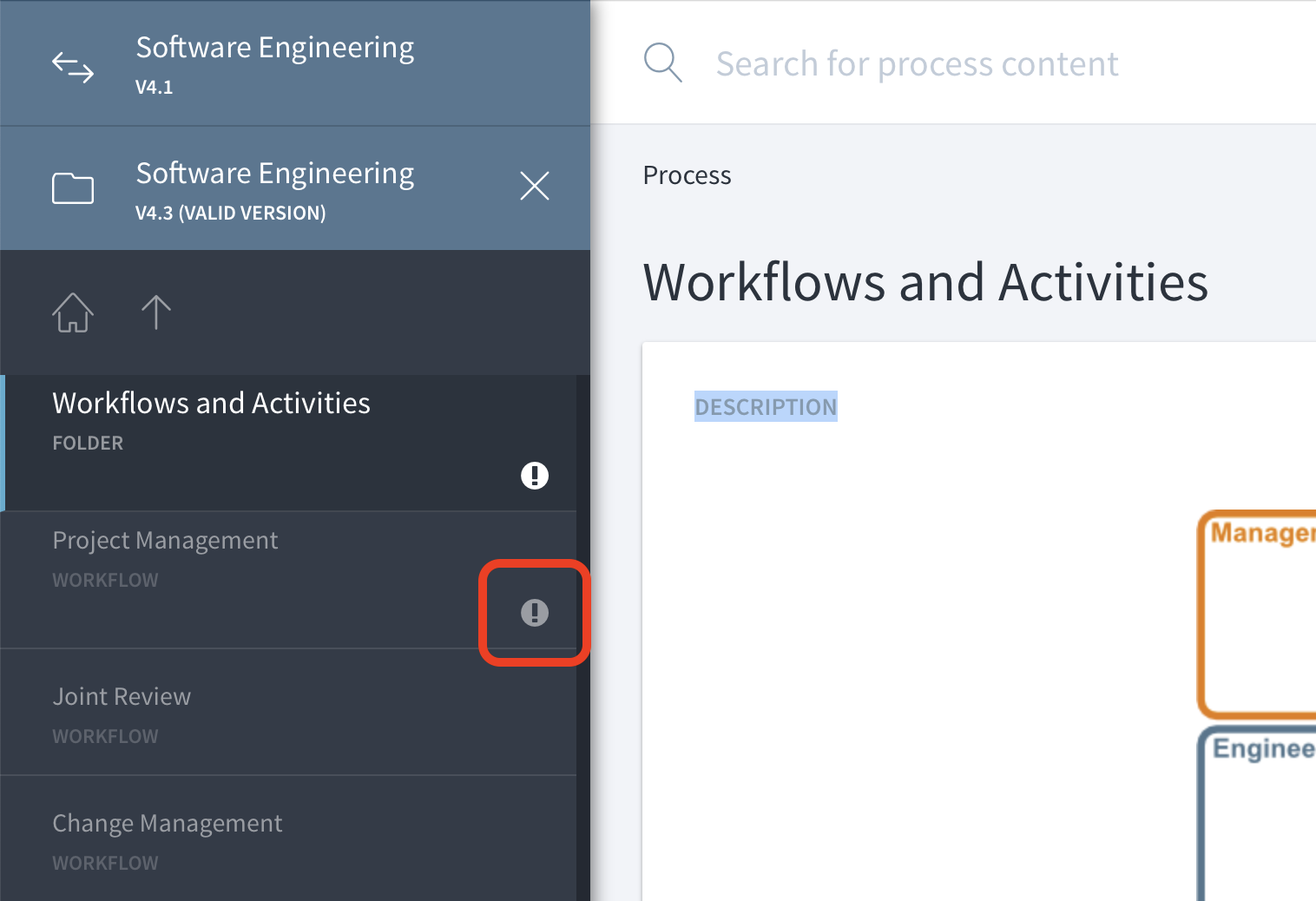The image size is (1316, 901).
Task: Click the Process breadcrumb link
Action: (x=687, y=175)
